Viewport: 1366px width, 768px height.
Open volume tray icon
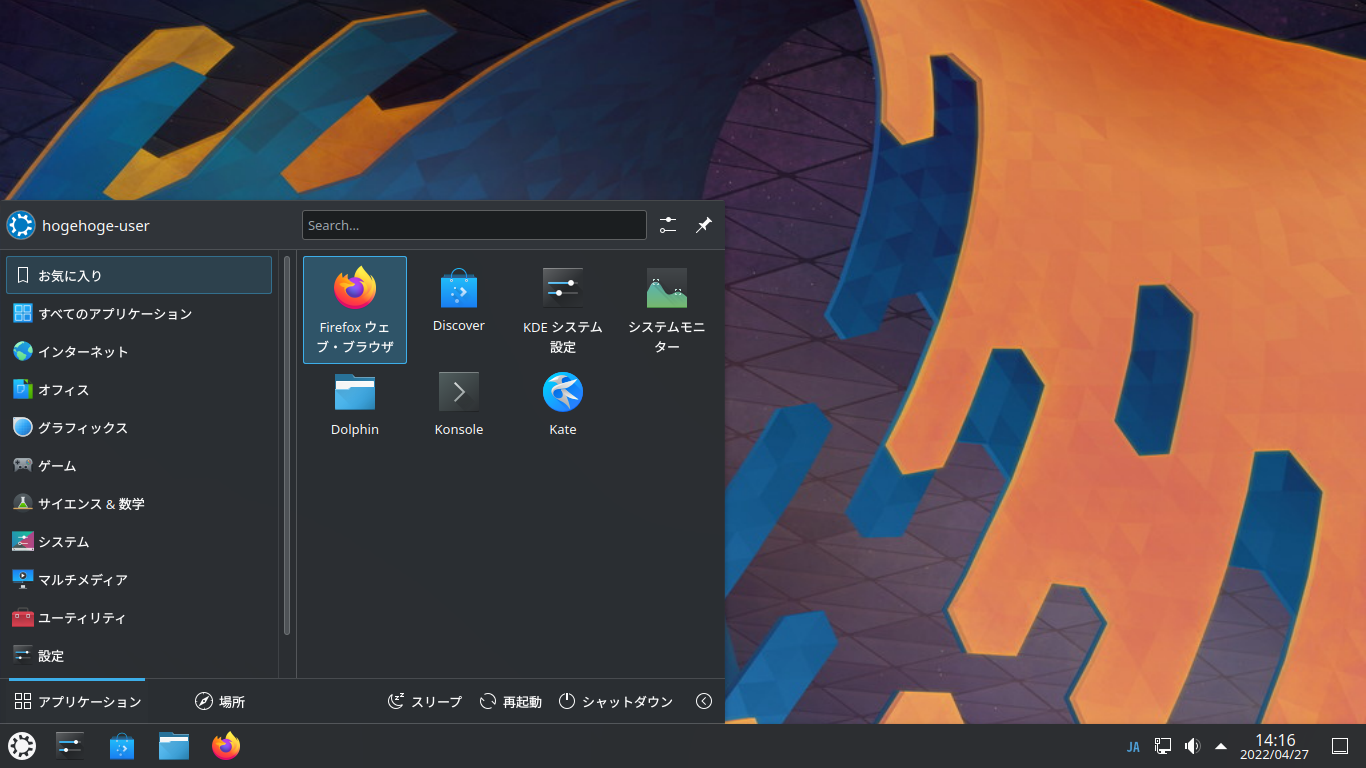click(1192, 746)
